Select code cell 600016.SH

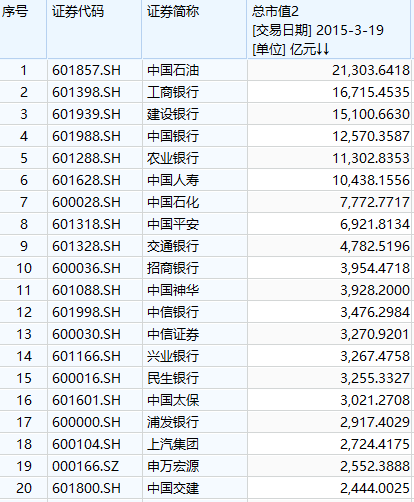pyautogui.click(x=95, y=378)
